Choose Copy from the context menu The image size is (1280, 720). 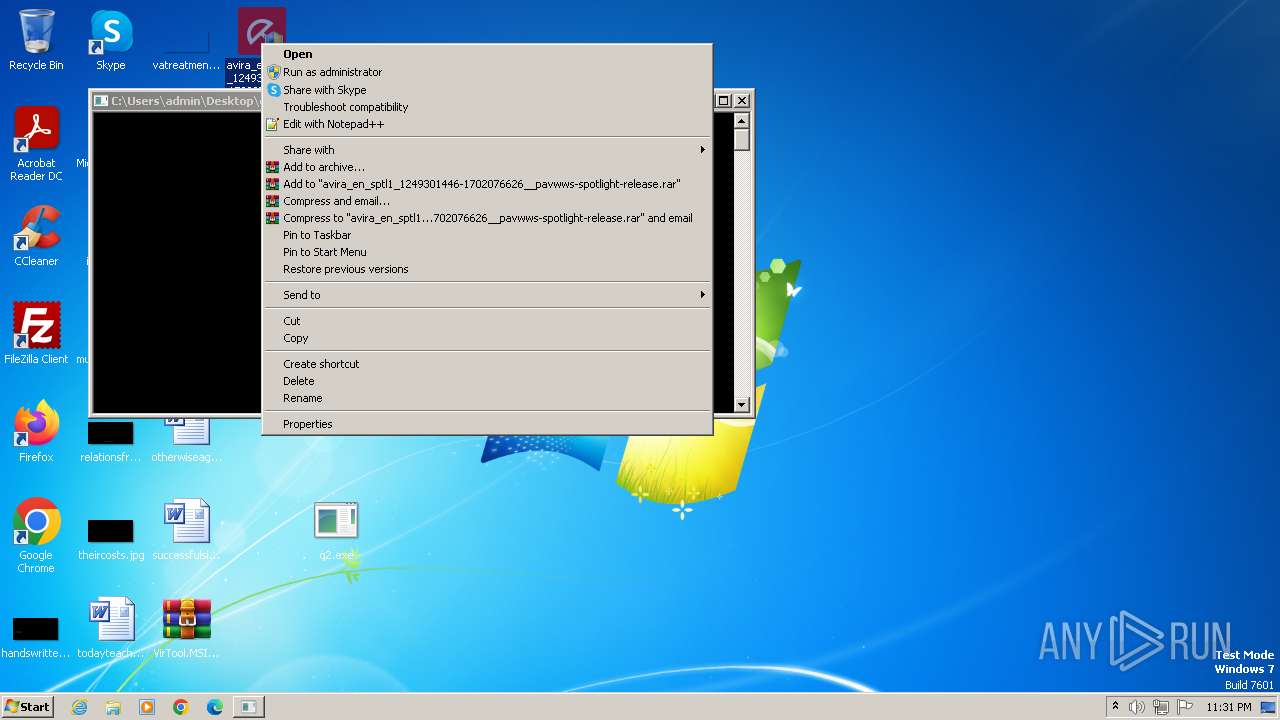487,338
